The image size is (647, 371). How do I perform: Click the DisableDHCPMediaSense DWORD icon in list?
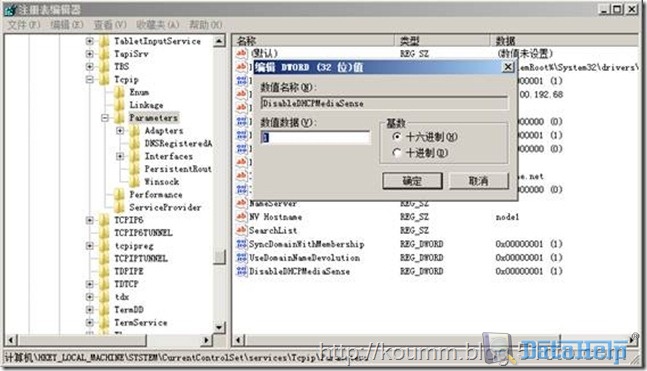tap(241, 271)
